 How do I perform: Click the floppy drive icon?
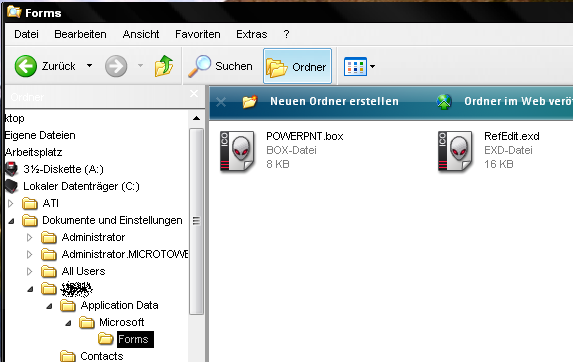coord(11,169)
